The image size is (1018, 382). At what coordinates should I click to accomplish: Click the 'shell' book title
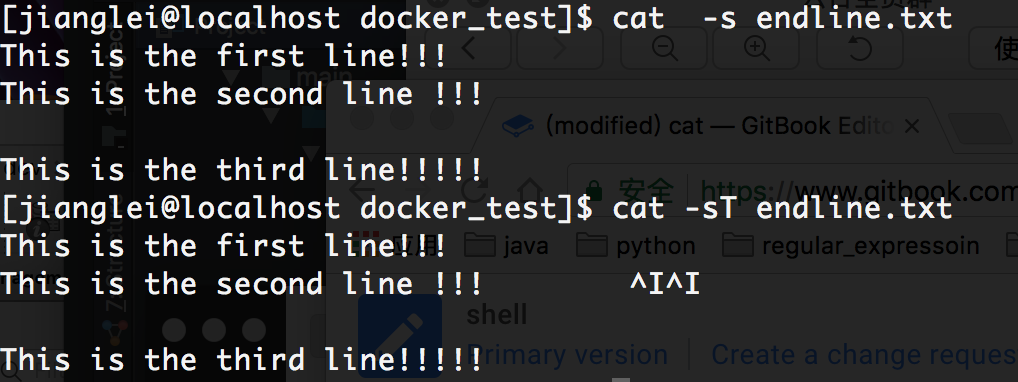pos(497,314)
